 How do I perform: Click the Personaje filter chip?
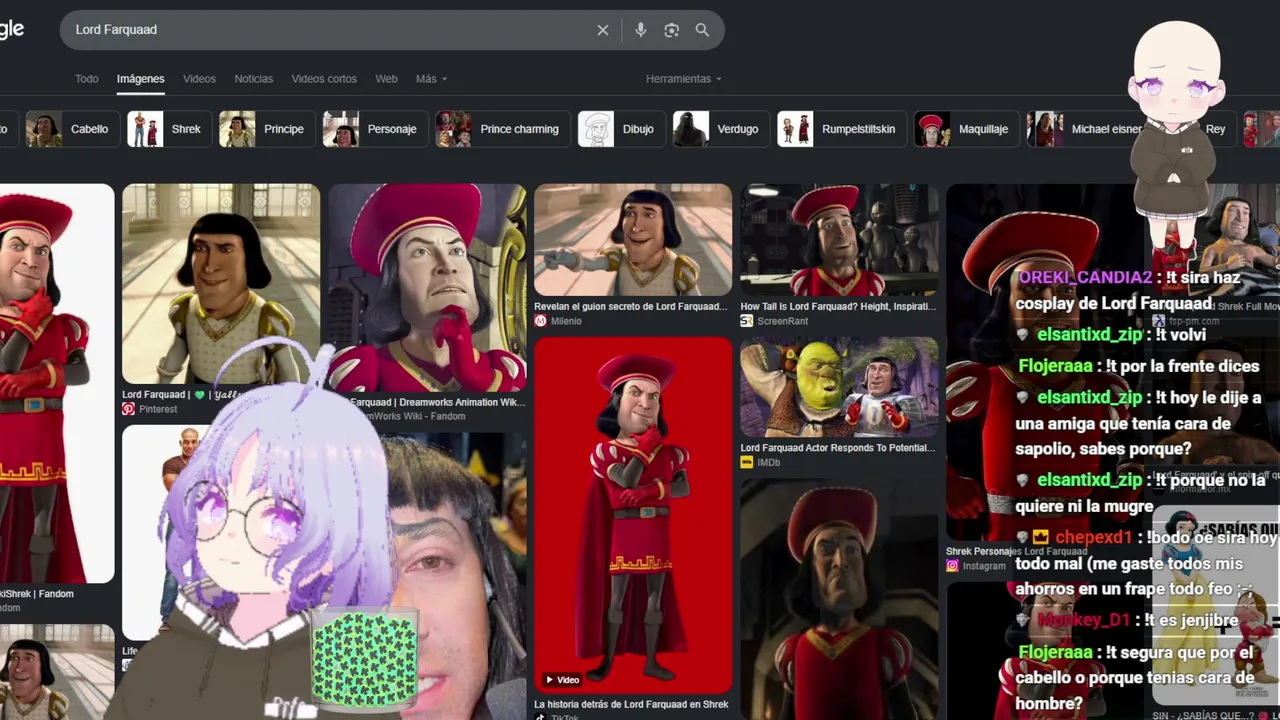[x=374, y=129]
